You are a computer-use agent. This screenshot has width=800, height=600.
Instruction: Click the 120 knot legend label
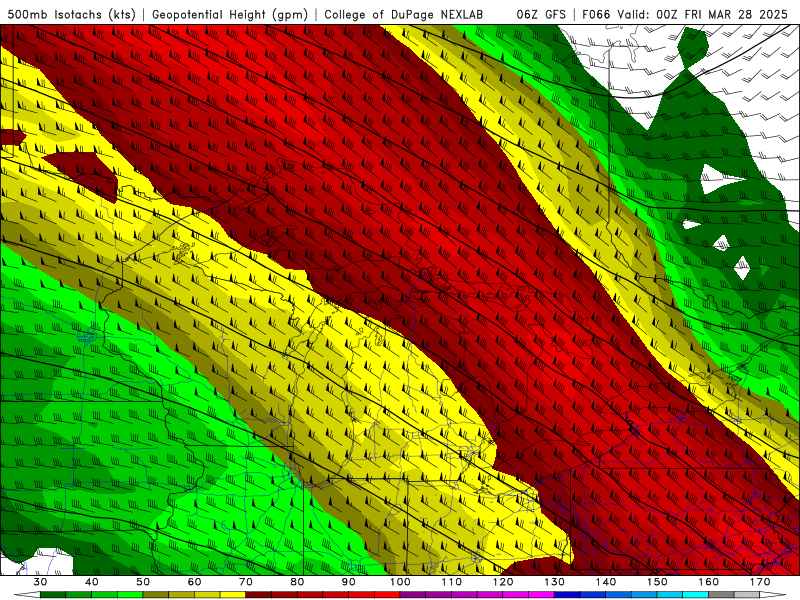click(x=503, y=582)
